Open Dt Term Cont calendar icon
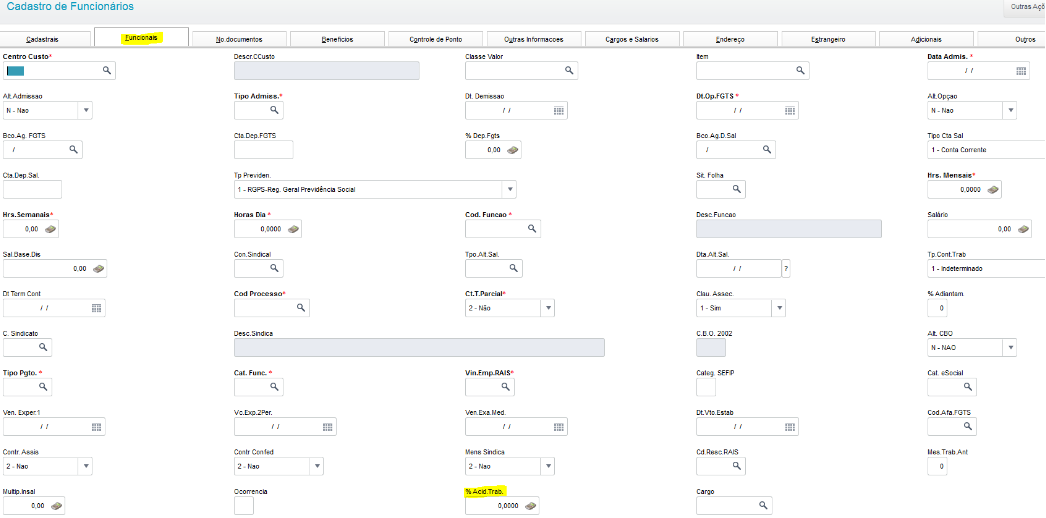1046x518 pixels. pyautogui.click(x=96, y=309)
